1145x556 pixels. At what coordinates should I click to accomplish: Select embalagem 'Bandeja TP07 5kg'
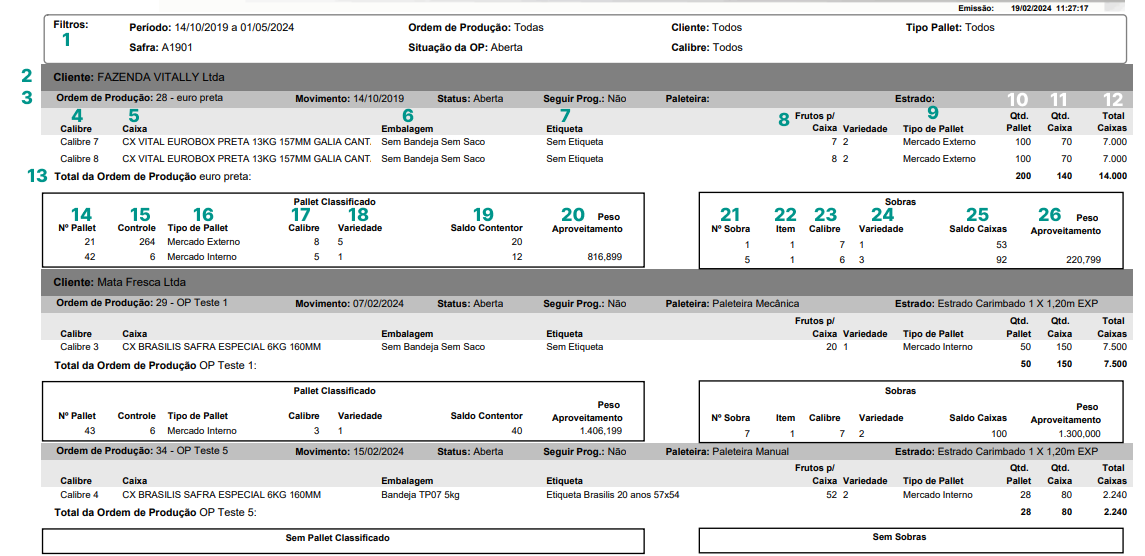(x=421, y=495)
